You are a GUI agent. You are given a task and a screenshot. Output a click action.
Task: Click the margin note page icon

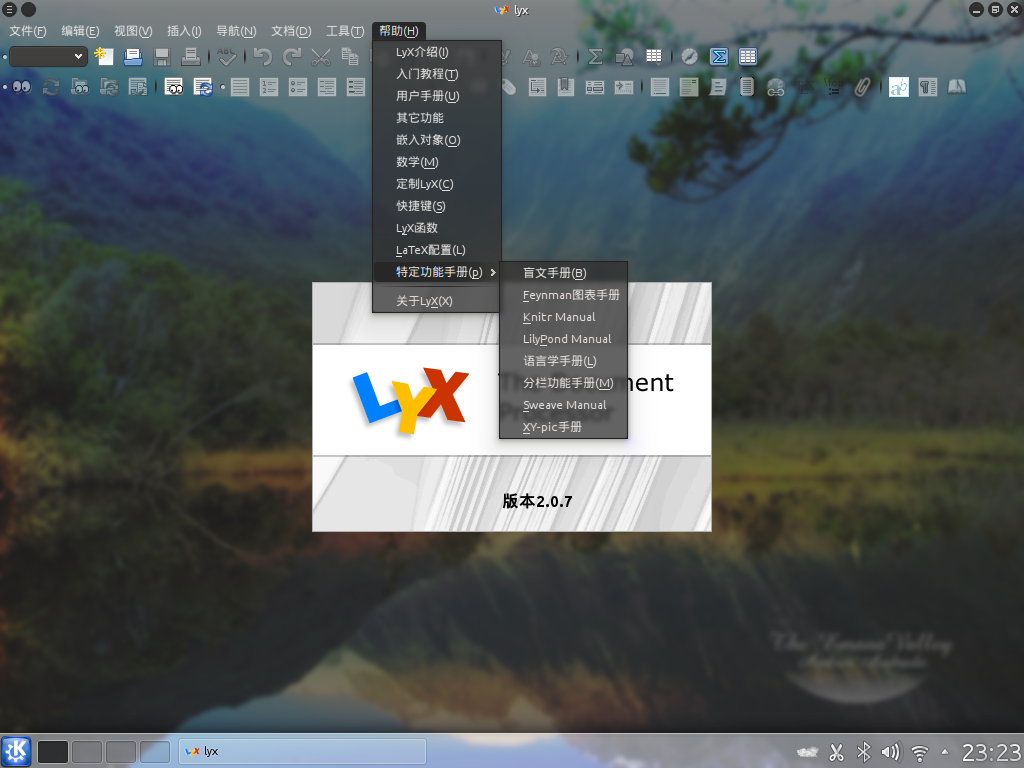tap(660, 87)
